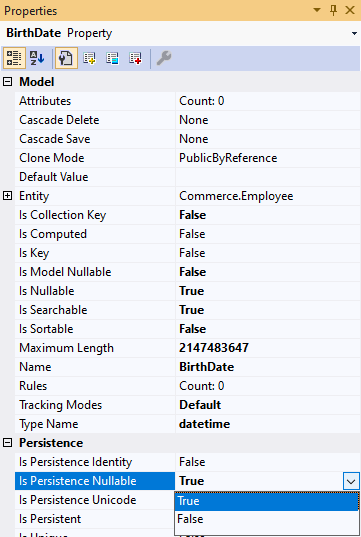
Task: Pin the Properties panel
Action: click(333, 10)
